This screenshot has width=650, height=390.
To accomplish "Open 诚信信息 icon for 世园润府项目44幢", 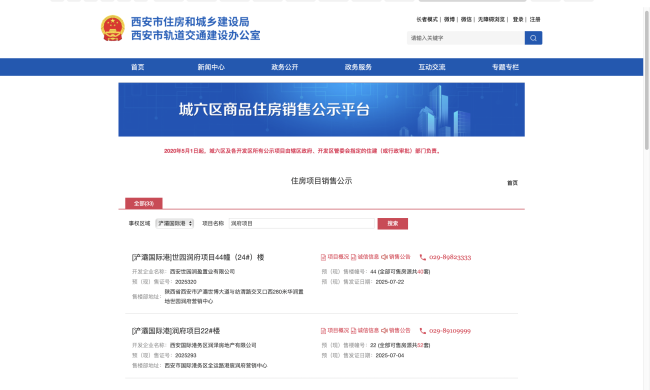I will pyautogui.click(x=353, y=257).
